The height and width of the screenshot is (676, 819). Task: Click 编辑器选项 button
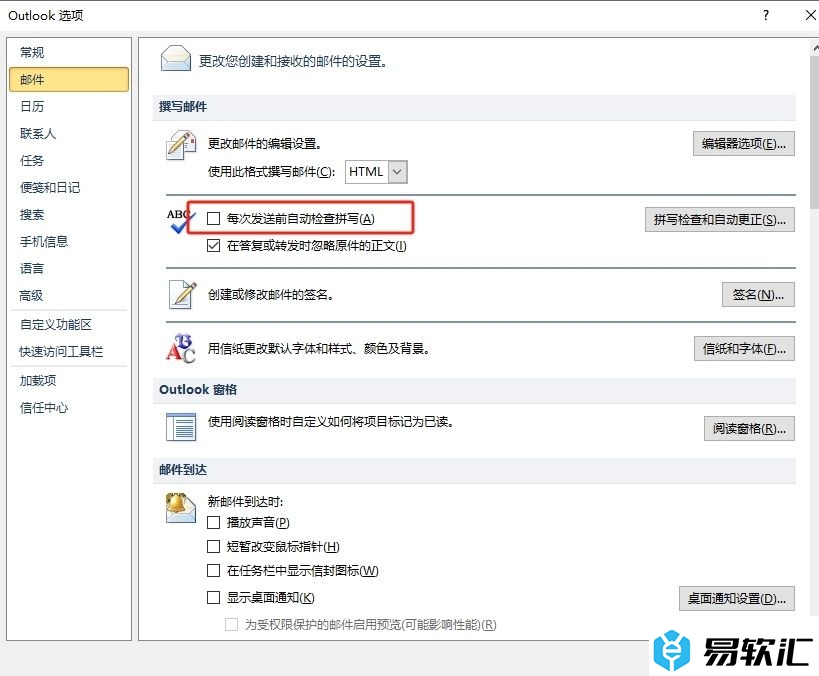pos(744,144)
